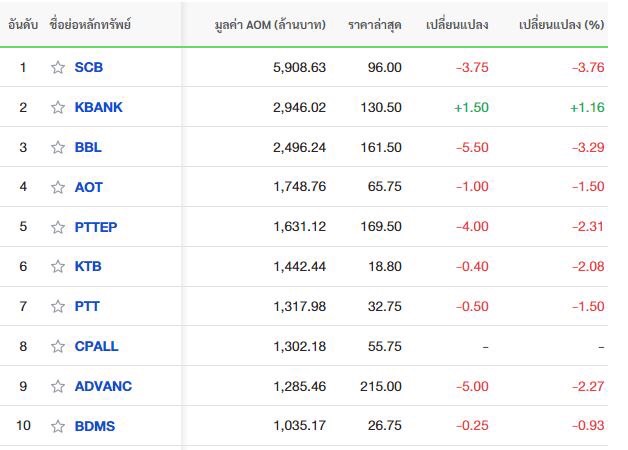The width and height of the screenshot is (628, 450).
Task: Click the star beside PTTEP
Action: (x=58, y=227)
